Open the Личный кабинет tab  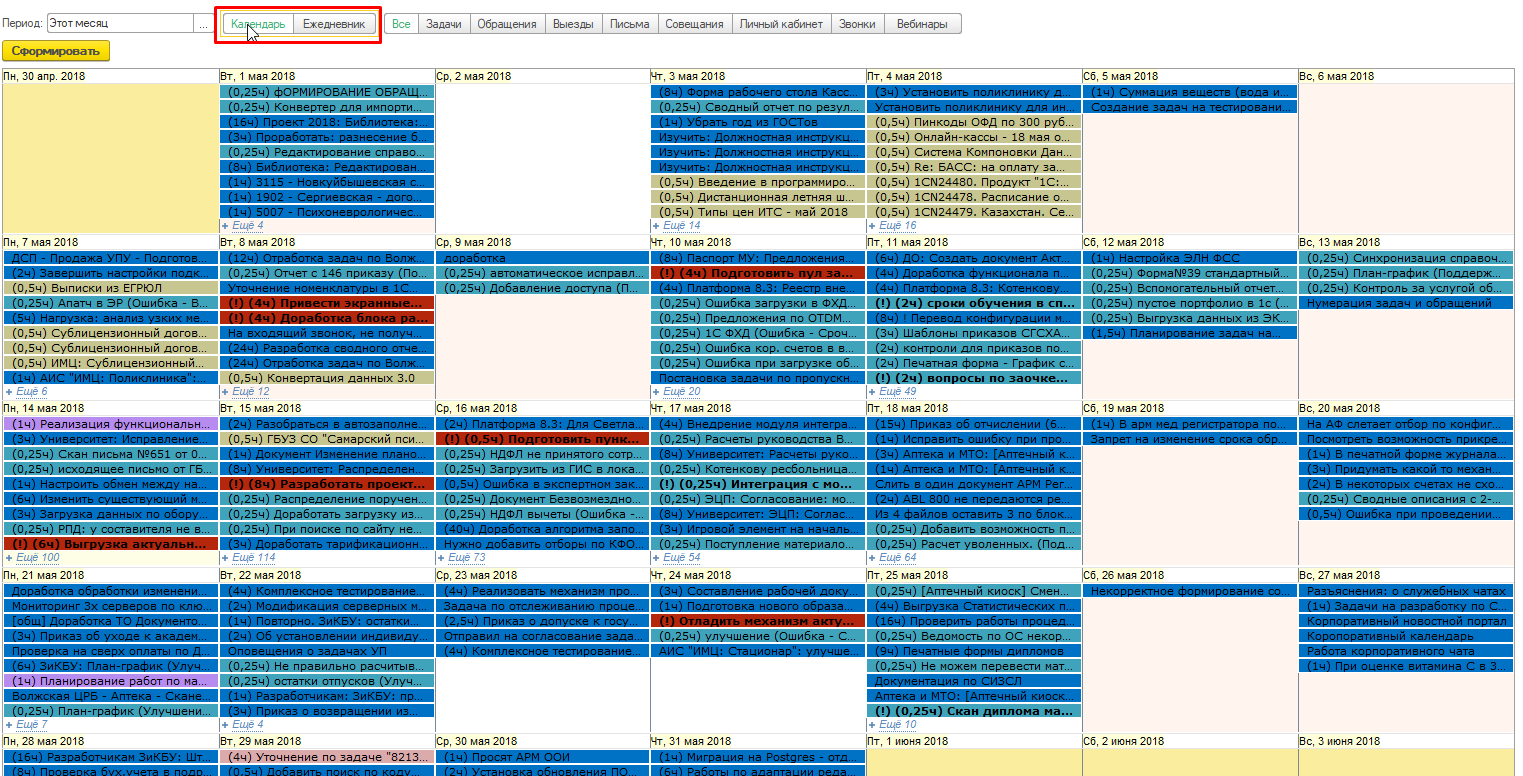781,24
